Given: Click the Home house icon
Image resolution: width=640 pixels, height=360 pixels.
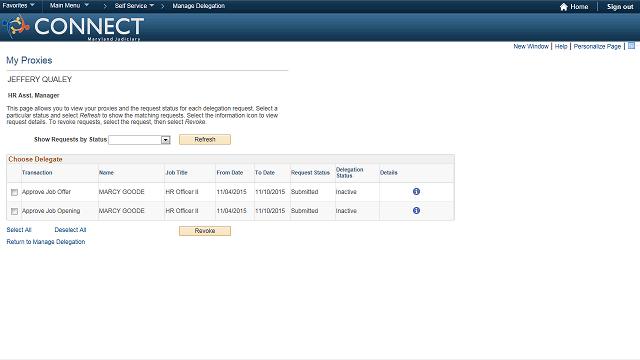Looking at the screenshot, I should (564, 7).
